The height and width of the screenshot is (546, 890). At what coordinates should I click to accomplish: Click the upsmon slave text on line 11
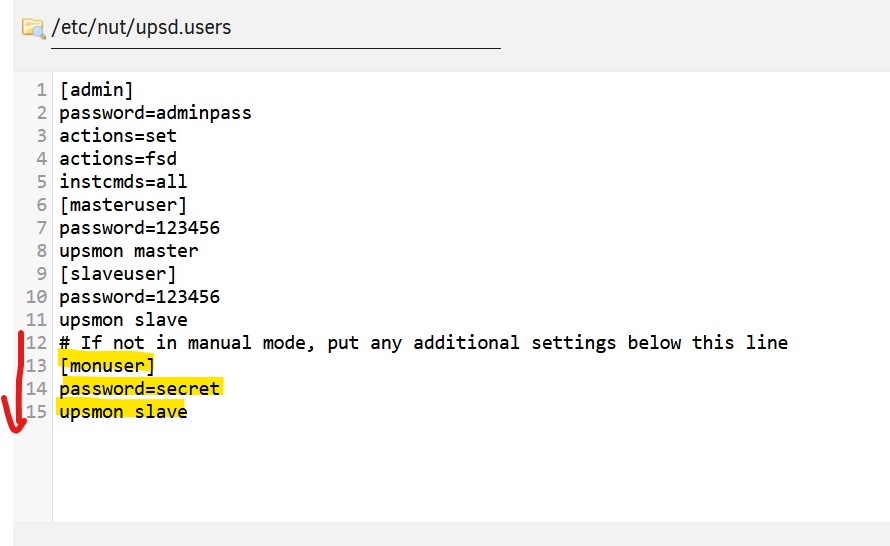click(123, 320)
